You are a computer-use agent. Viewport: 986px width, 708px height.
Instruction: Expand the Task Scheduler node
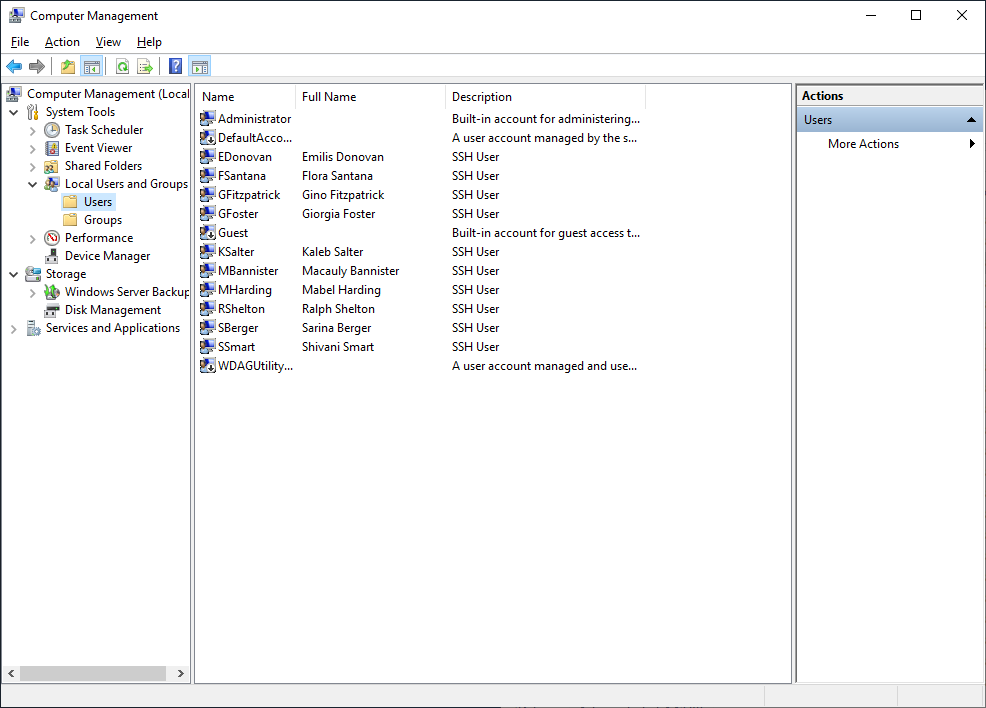pyautogui.click(x=33, y=131)
